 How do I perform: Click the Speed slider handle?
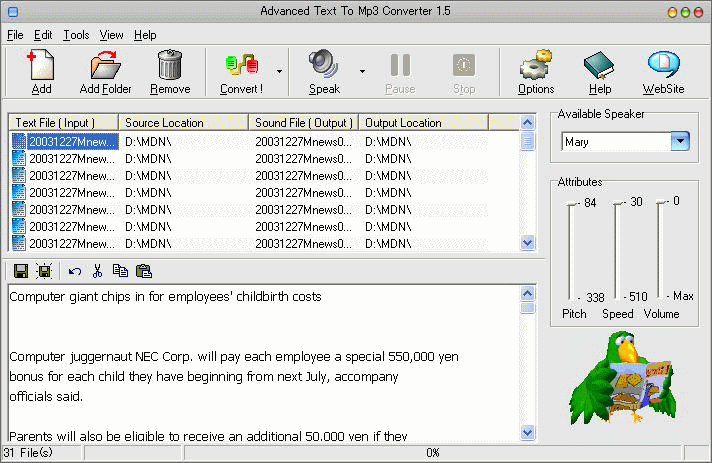[x=618, y=202]
